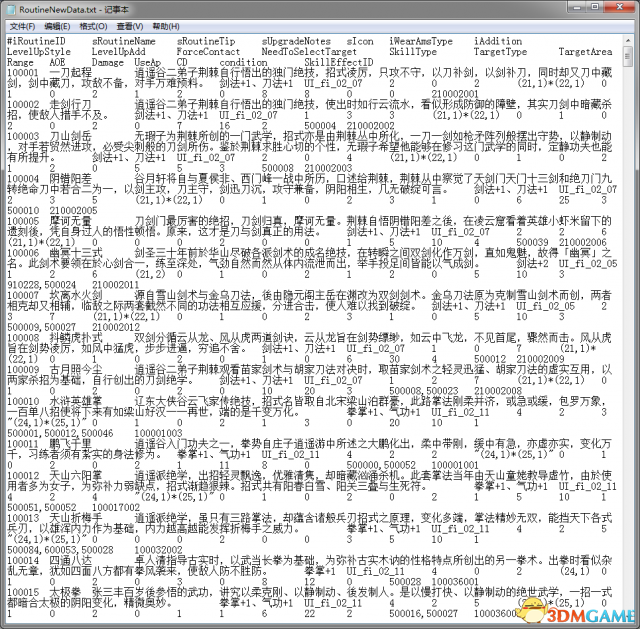This screenshot has width=640, height=629.
Task: Click the skill name 摩诃无量 after 100005
Action: tap(71, 222)
